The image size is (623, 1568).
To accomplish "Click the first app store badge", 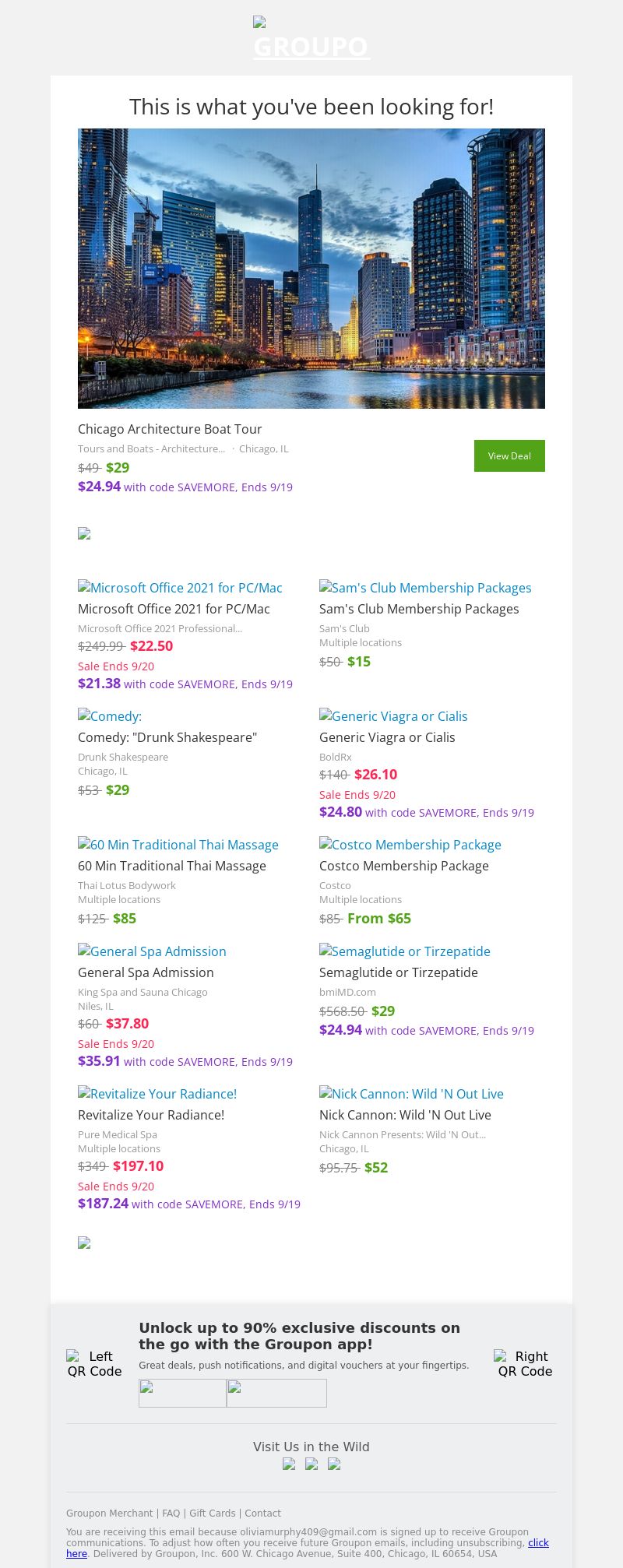I will point(182,1393).
